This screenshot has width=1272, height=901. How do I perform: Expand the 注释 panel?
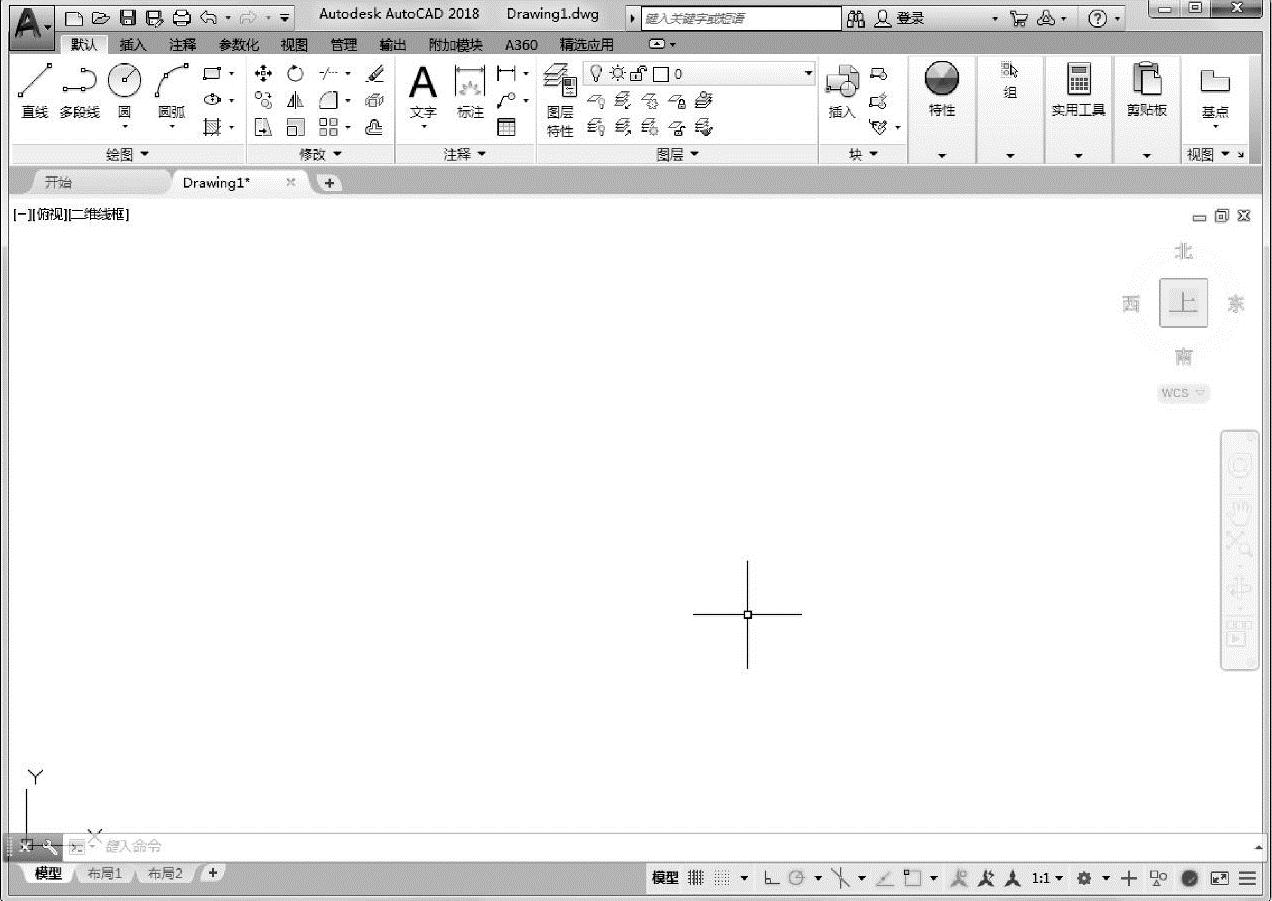[465, 154]
